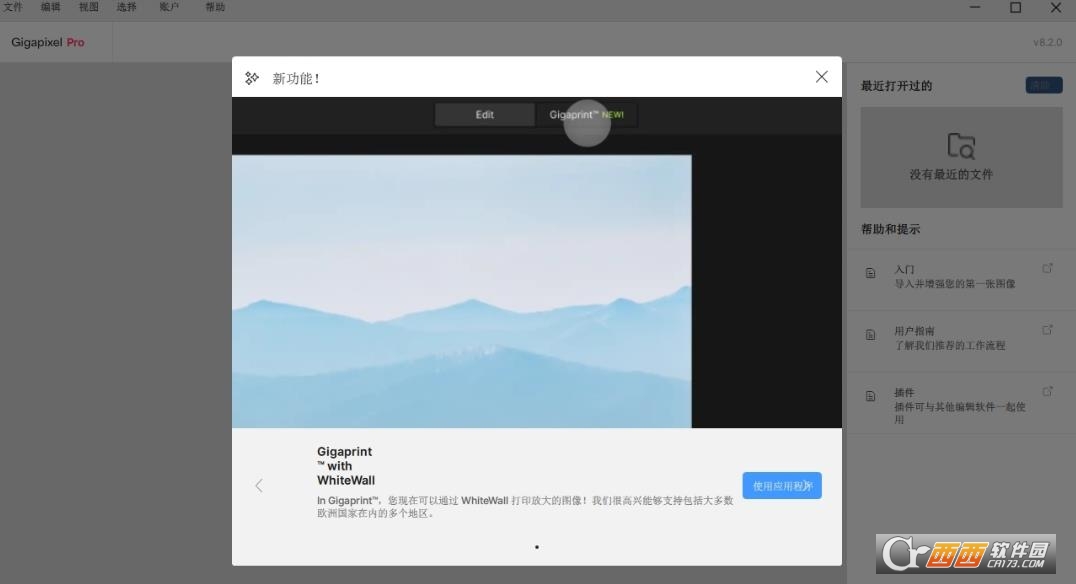Click the mountain preview image
The height and width of the screenshot is (584, 1076).
pos(462,291)
